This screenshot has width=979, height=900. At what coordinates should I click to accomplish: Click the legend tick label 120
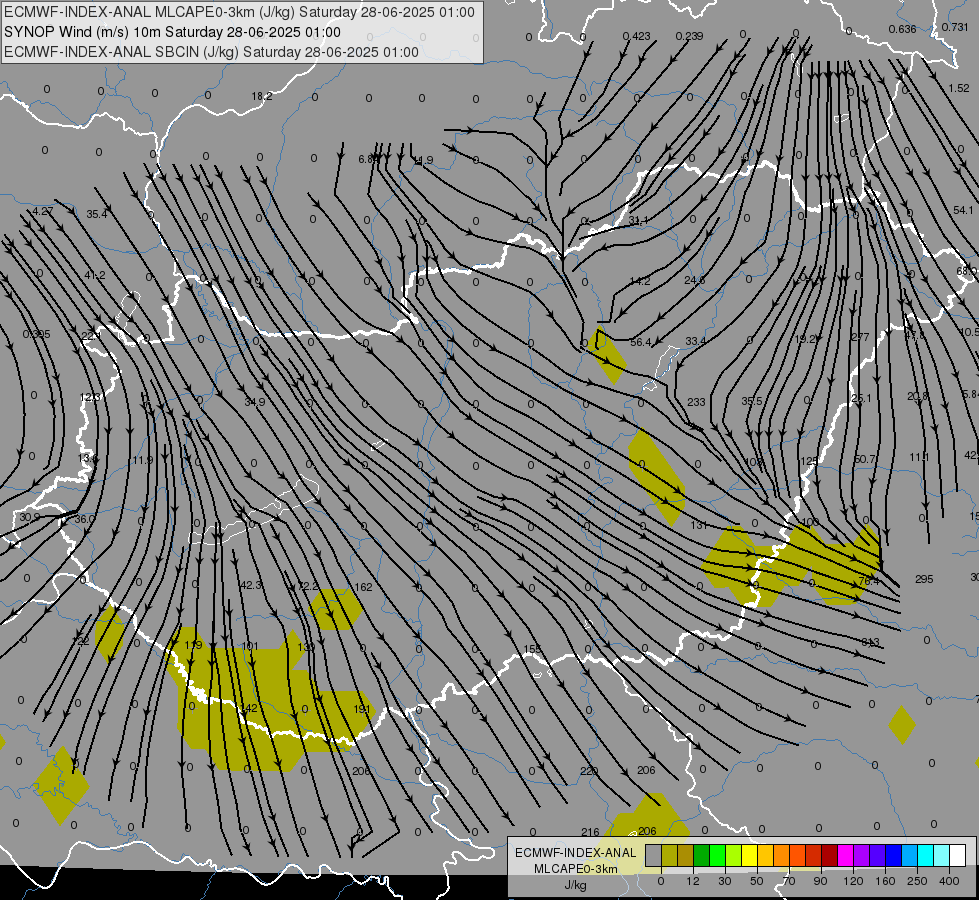[854, 881]
